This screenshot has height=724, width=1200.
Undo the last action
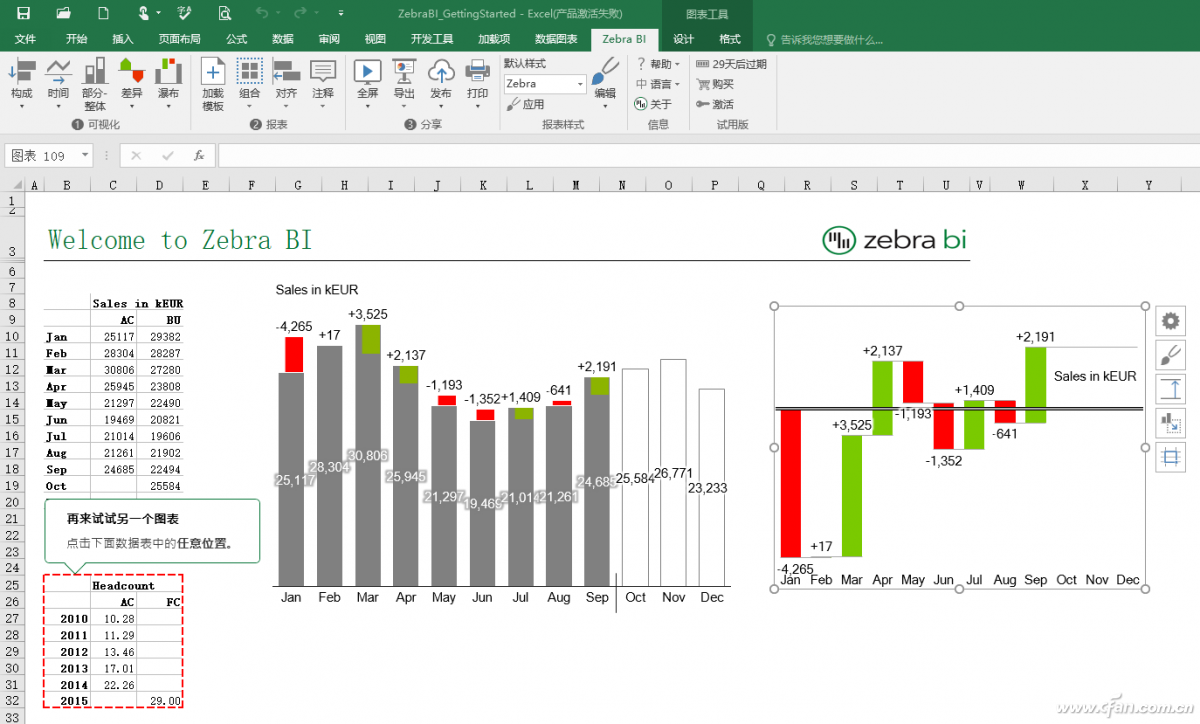262,13
